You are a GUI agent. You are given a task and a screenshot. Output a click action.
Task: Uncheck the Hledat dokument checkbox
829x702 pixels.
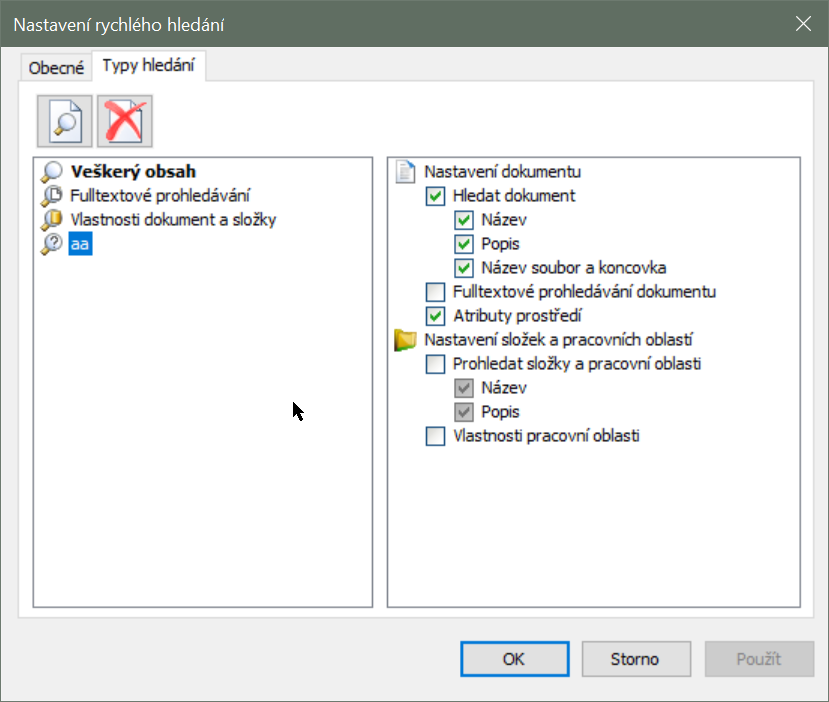click(435, 196)
